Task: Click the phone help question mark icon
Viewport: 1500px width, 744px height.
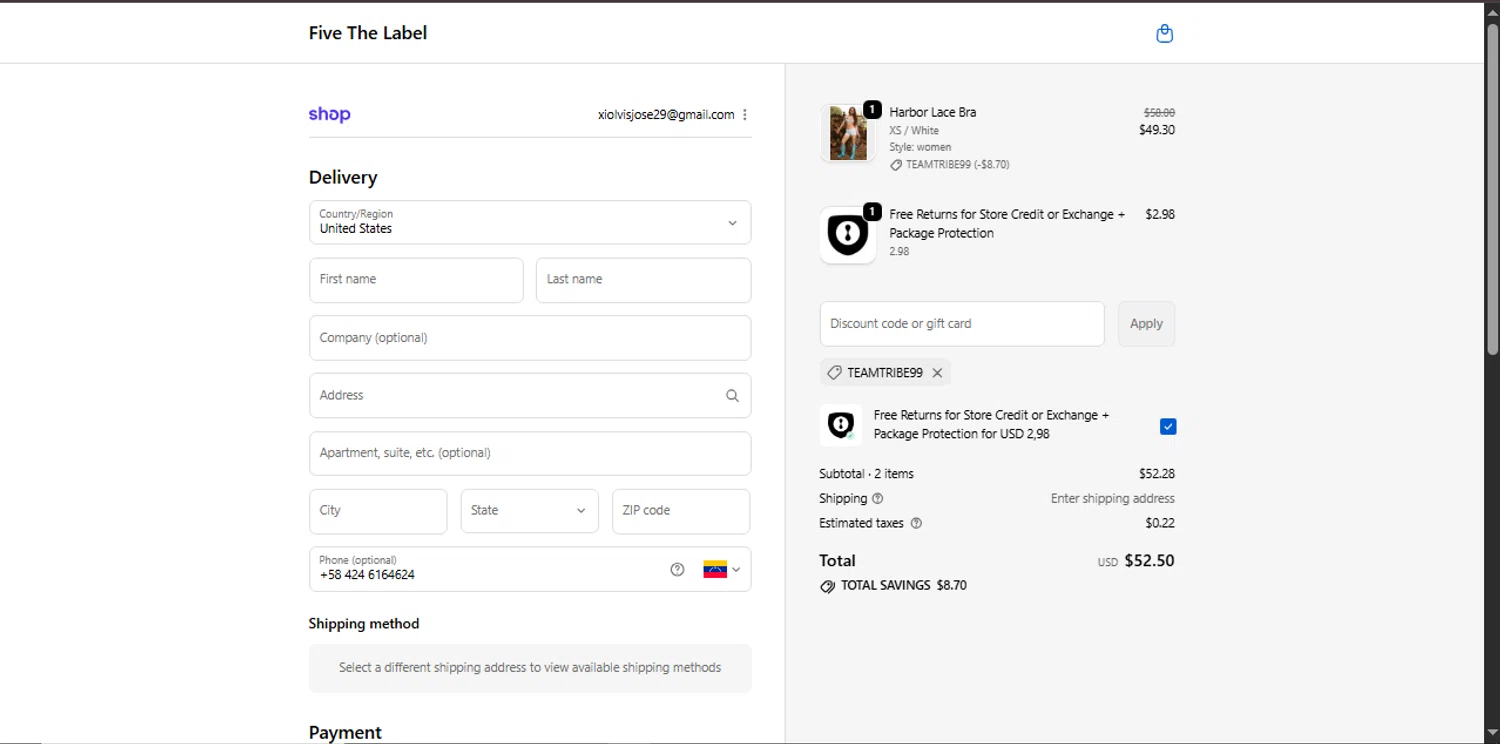Action: click(677, 569)
